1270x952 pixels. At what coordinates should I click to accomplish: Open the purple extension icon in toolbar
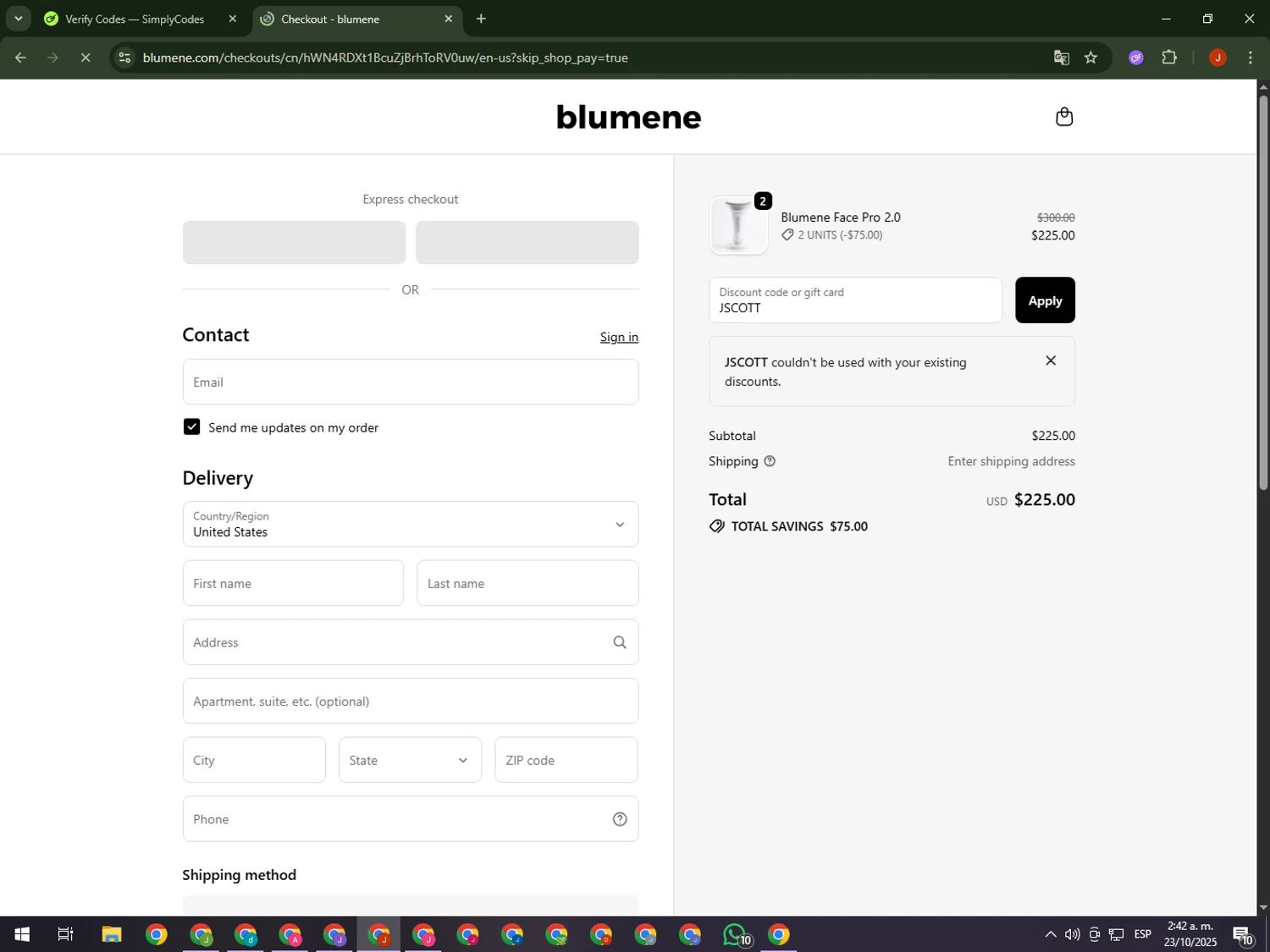point(1136,58)
